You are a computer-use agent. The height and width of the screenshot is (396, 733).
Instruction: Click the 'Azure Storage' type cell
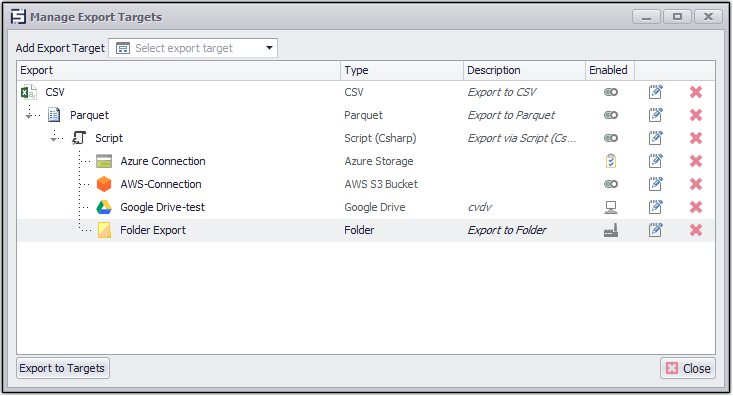click(x=379, y=161)
